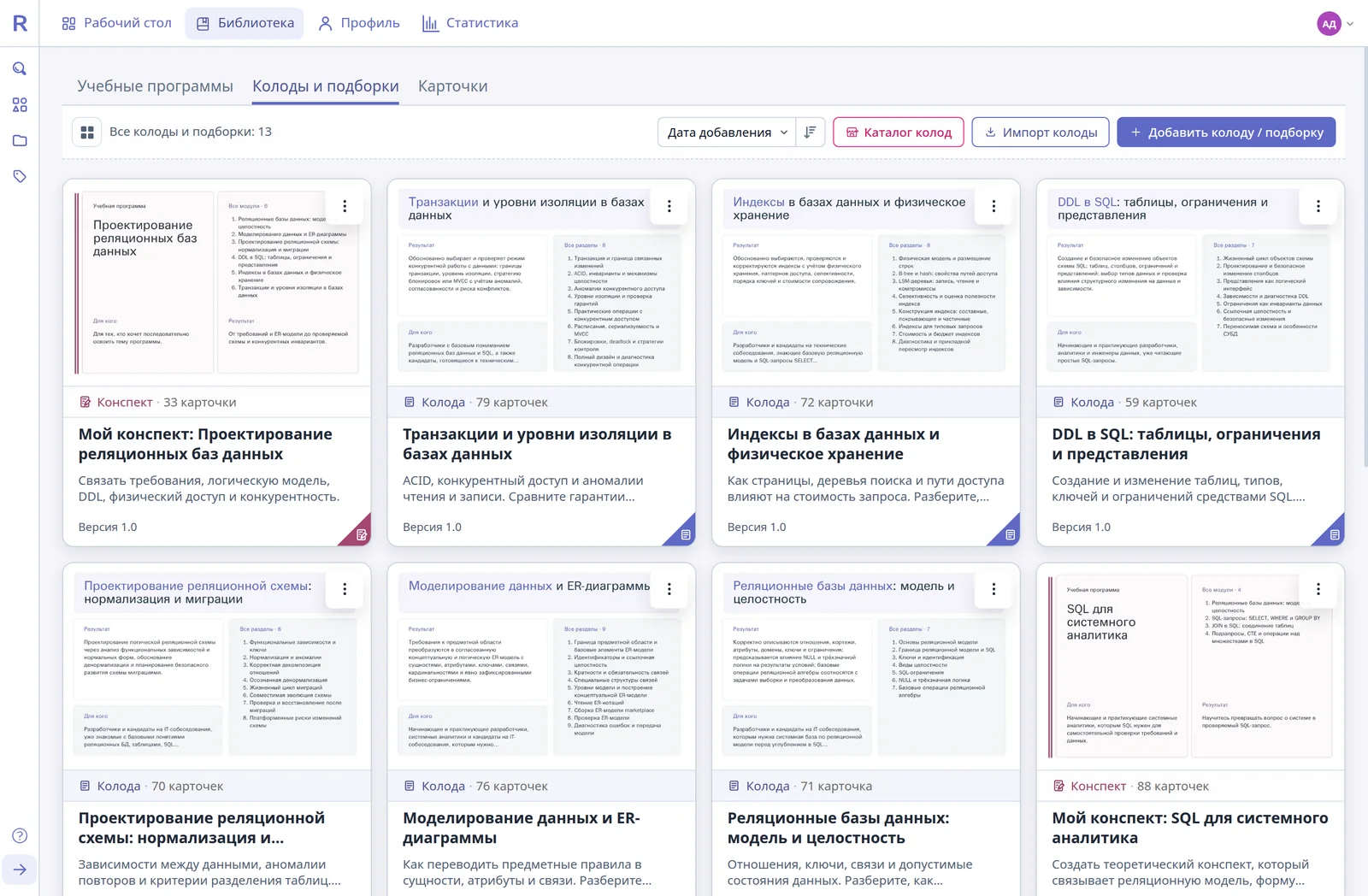This screenshot has width=1368, height=896.
Task: Open three-dot menu on Проектирование реляционных баз конспект
Action: pyautogui.click(x=345, y=206)
